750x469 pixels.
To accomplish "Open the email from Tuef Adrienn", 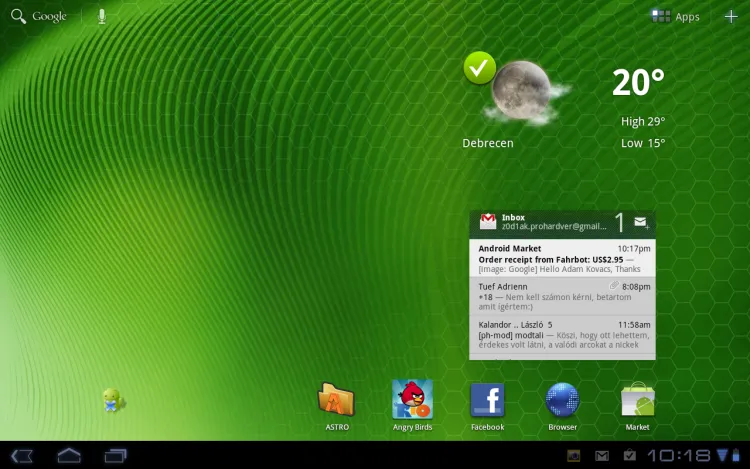I will pos(563,296).
